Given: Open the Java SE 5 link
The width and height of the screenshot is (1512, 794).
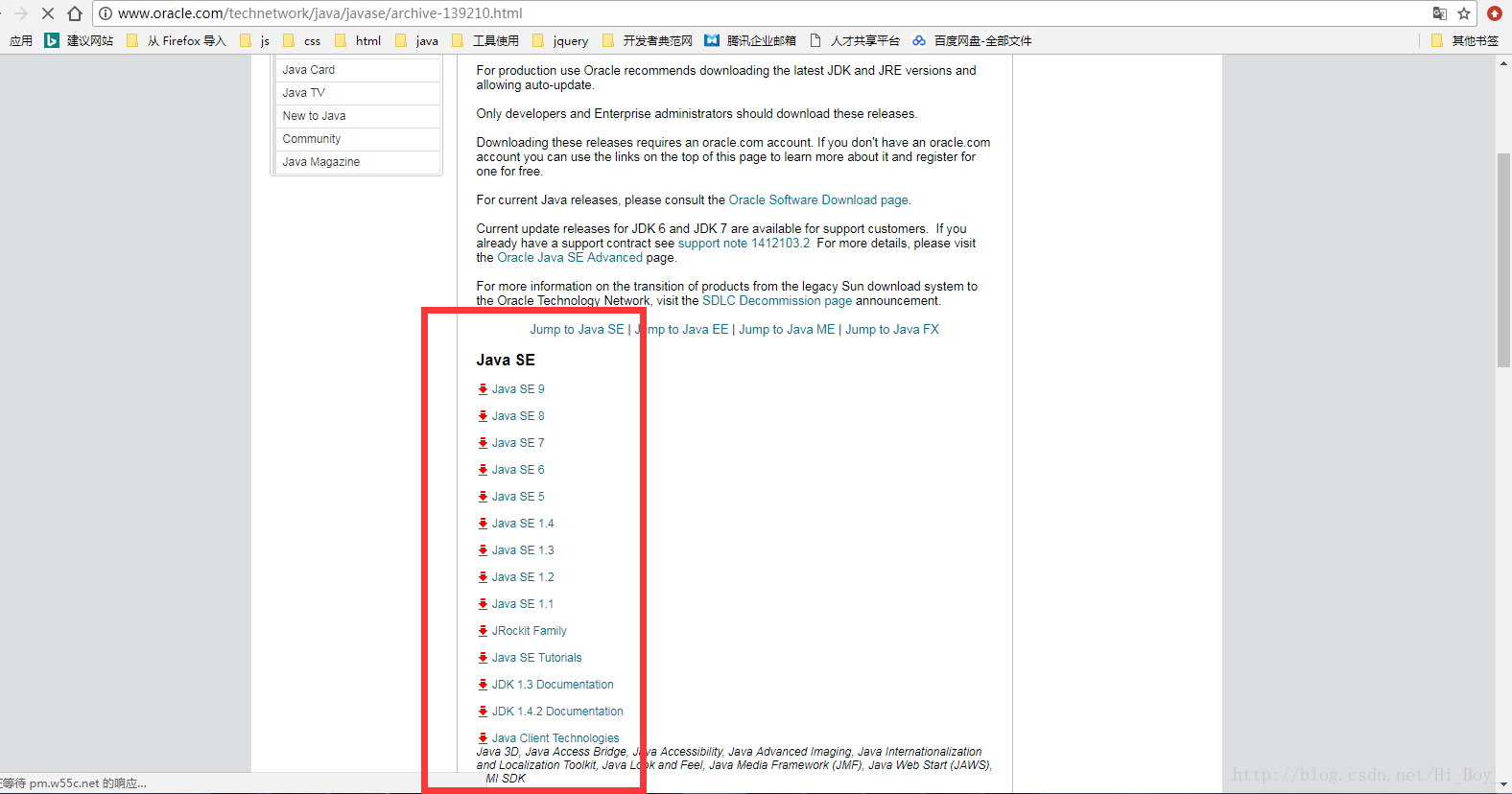Looking at the screenshot, I should coord(518,497).
